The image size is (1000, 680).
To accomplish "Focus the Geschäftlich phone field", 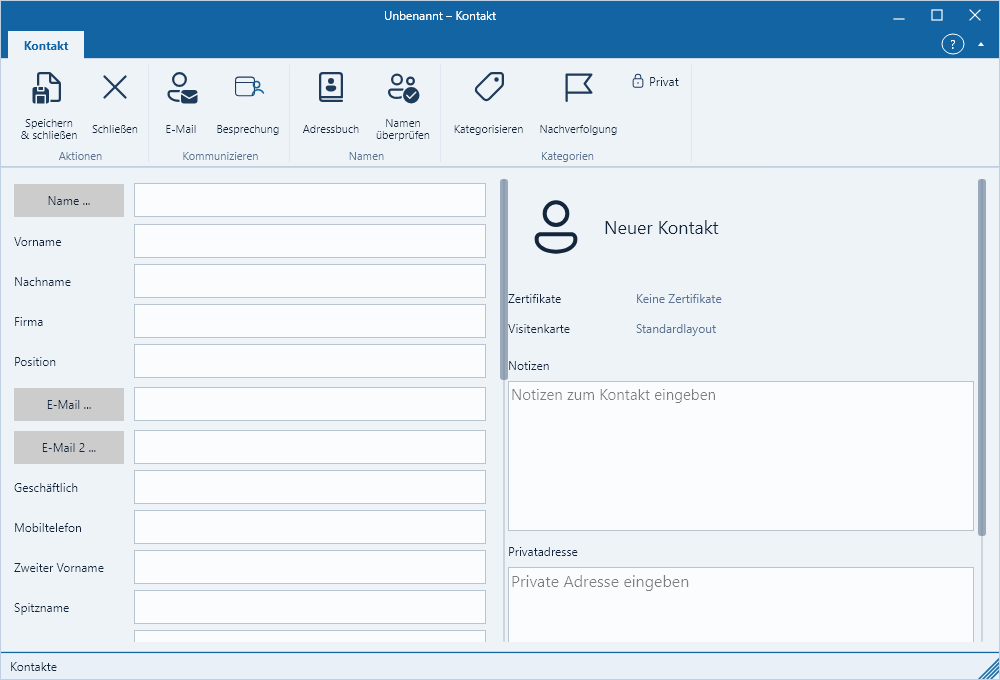I will [310, 487].
